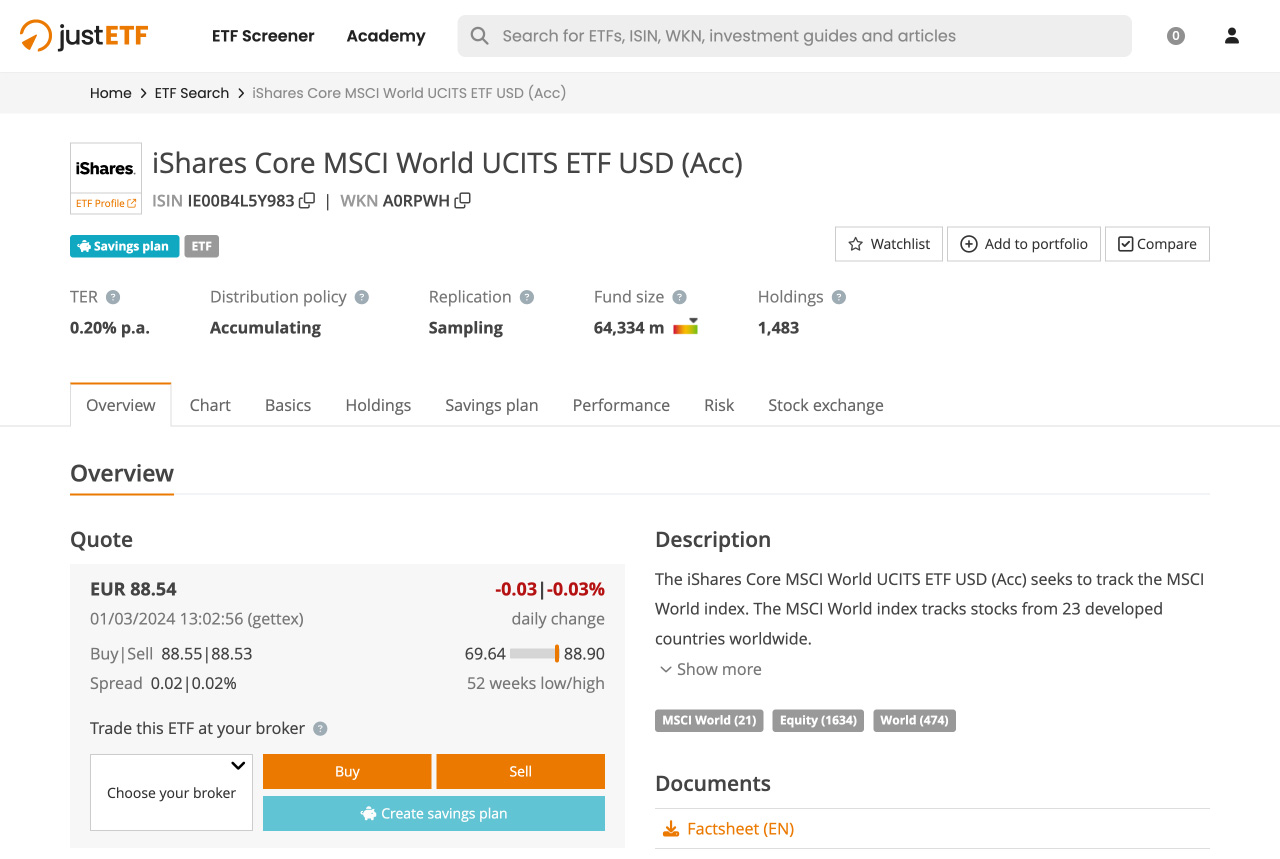Open the Academy menu
The image size is (1280, 859).
tap(386, 36)
